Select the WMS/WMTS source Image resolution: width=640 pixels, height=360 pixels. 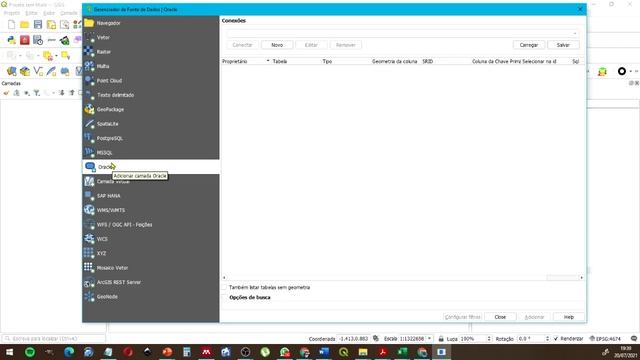(x=151, y=210)
